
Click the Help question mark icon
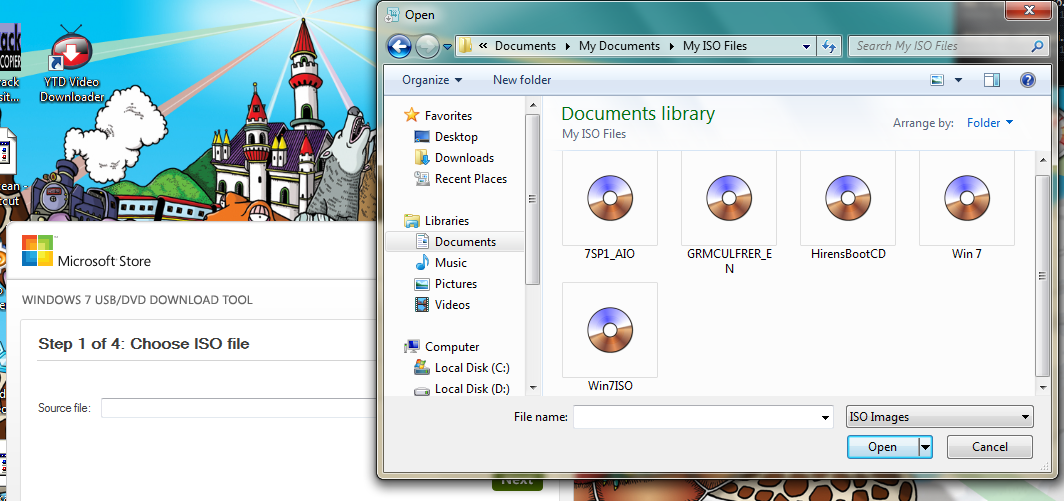pos(1027,80)
